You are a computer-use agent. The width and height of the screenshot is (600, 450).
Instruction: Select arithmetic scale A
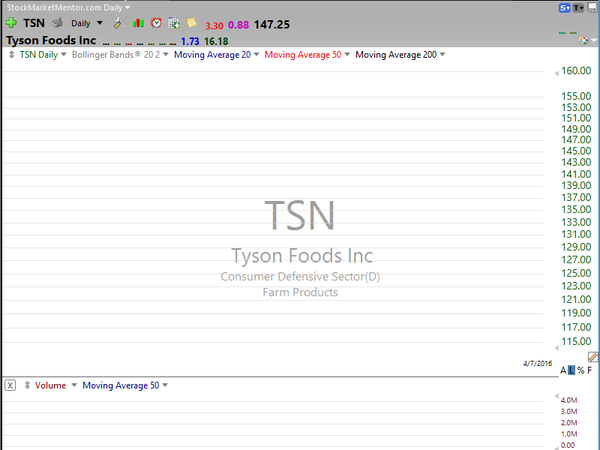pos(563,370)
